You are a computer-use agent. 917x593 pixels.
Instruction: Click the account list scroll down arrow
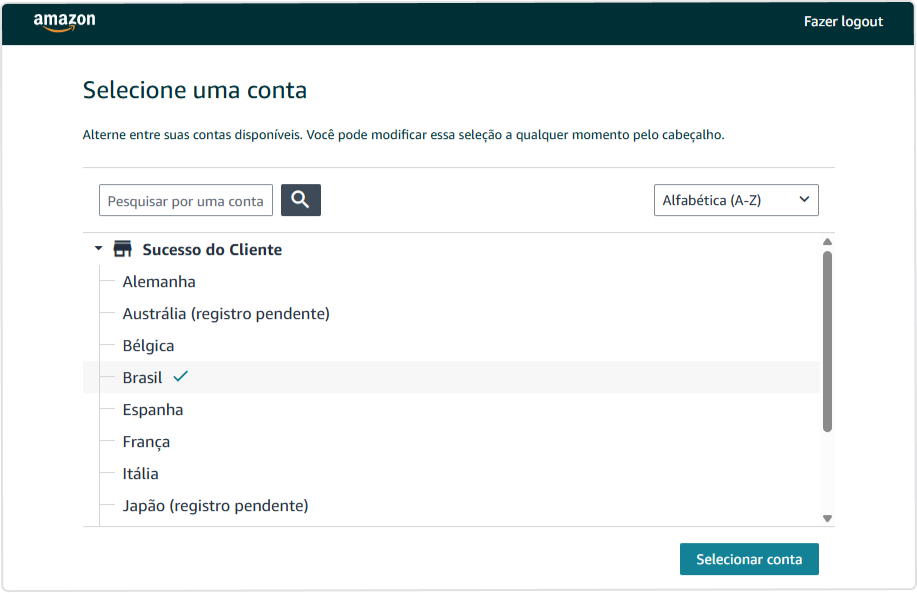(827, 518)
